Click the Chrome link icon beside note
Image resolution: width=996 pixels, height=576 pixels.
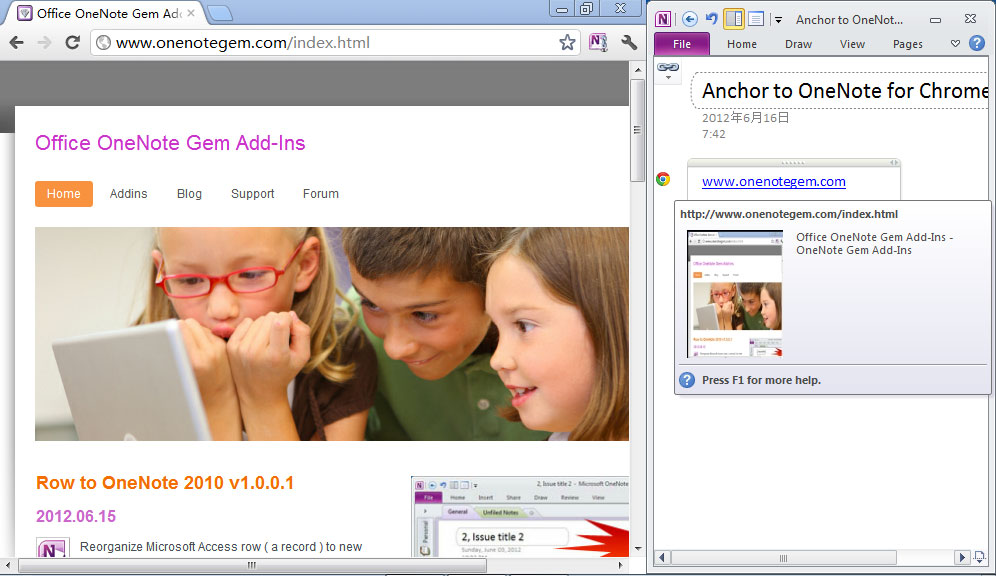point(663,179)
